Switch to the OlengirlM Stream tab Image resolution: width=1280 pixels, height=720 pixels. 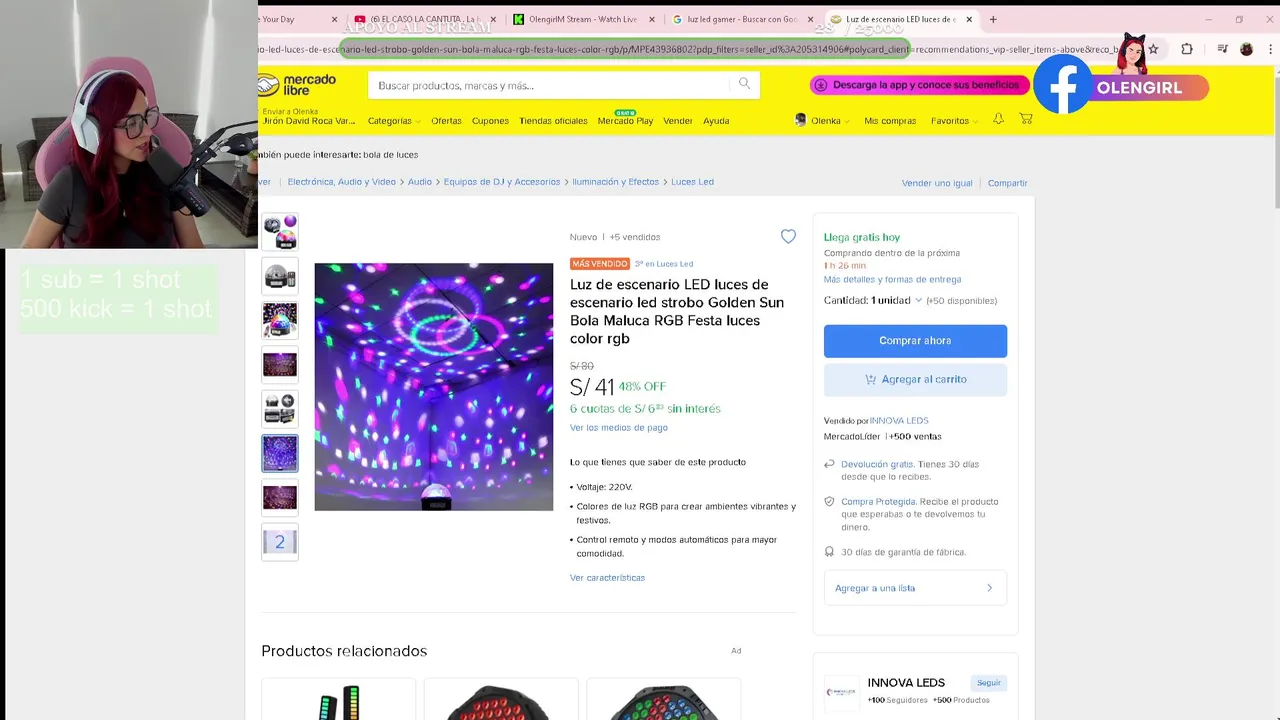584,19
